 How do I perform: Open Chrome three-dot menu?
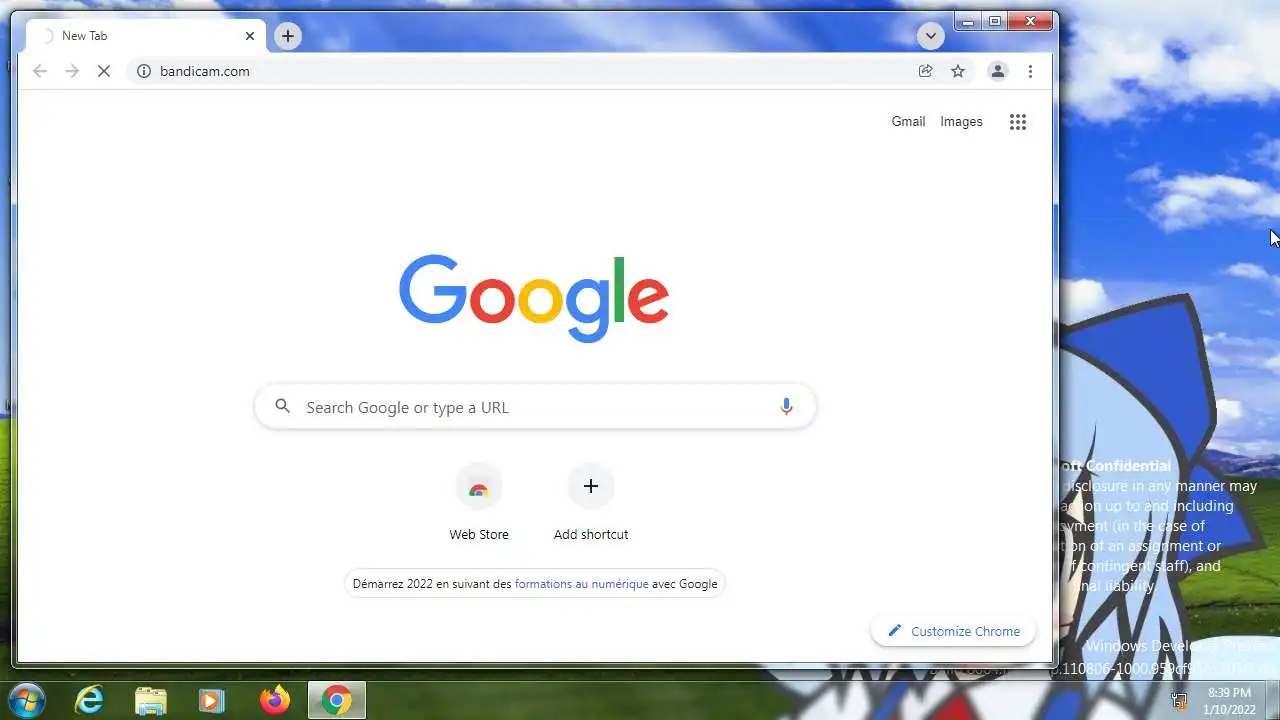point(1030,71)
